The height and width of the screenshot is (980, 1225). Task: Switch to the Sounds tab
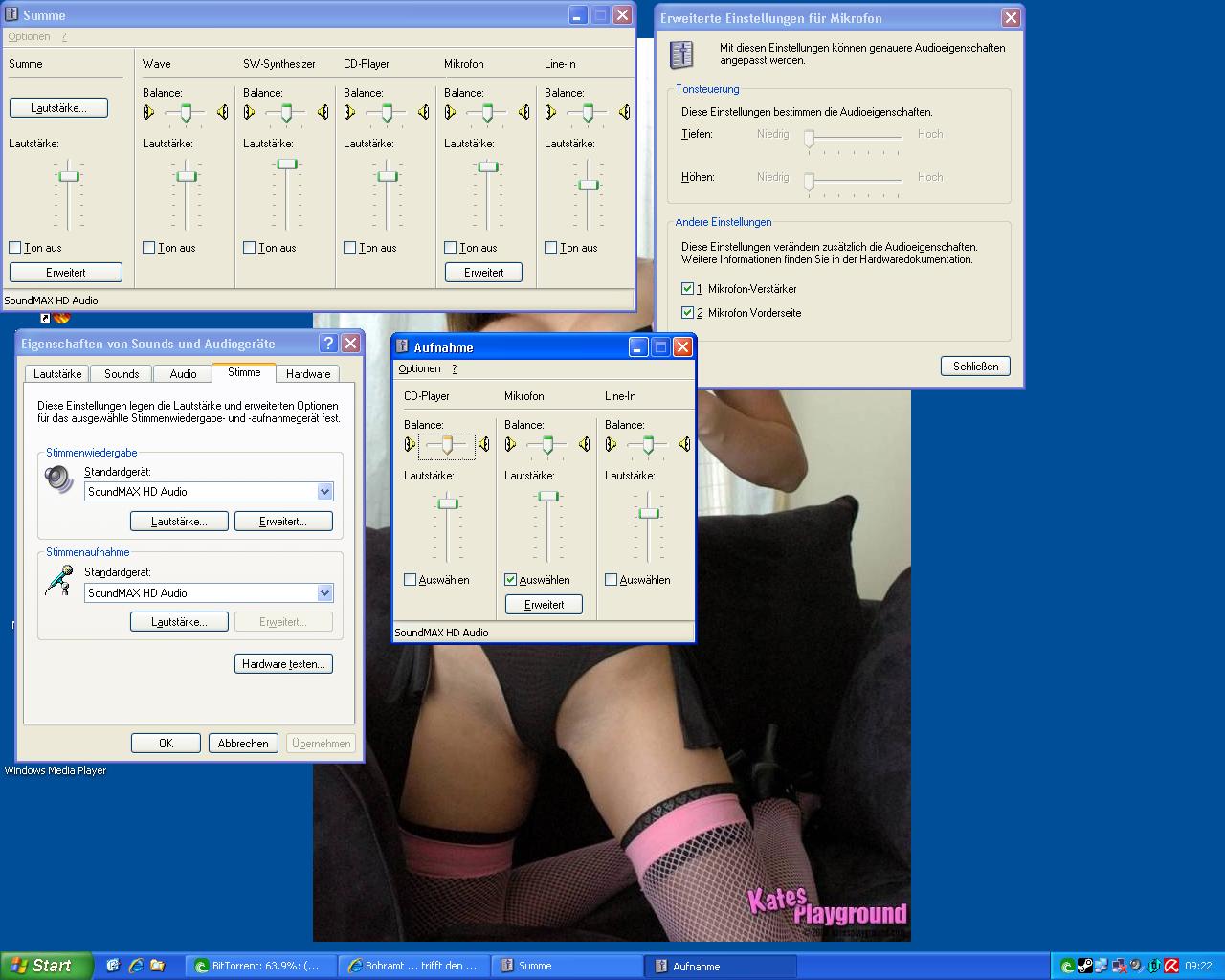coord(122,374)
